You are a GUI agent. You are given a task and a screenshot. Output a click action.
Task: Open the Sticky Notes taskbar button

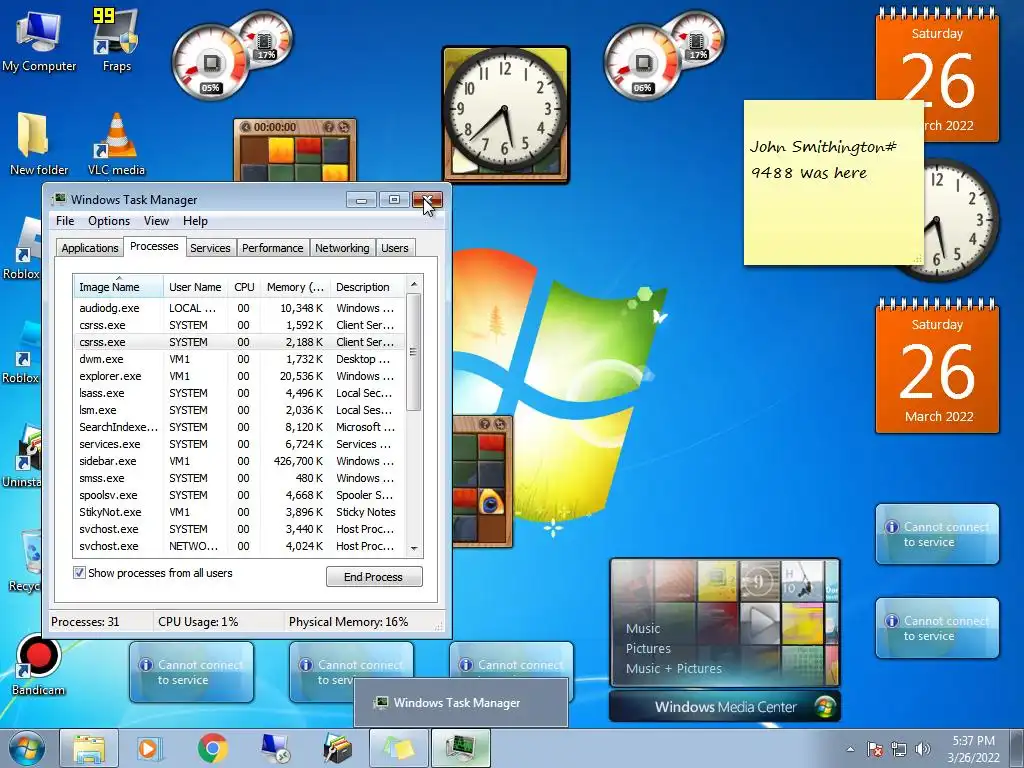[x=398, y=748]
